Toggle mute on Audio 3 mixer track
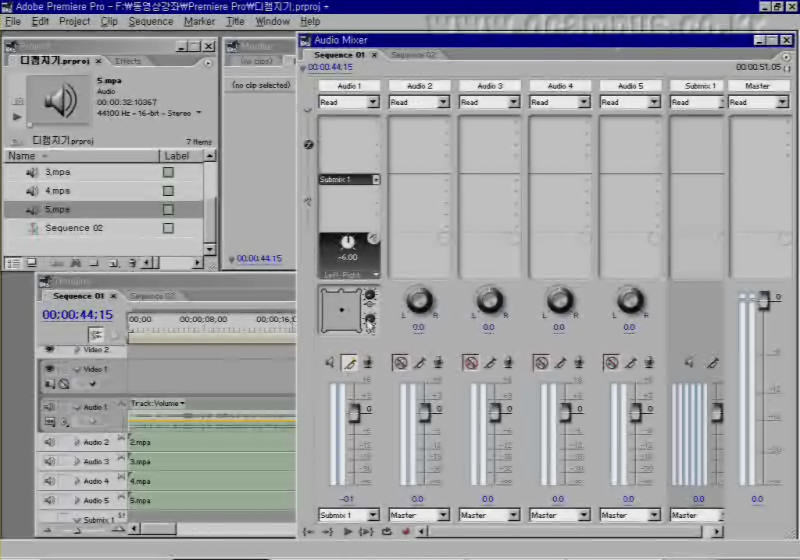Image resolution: width=800 pixels, height=560 pixels. point(471,363)
